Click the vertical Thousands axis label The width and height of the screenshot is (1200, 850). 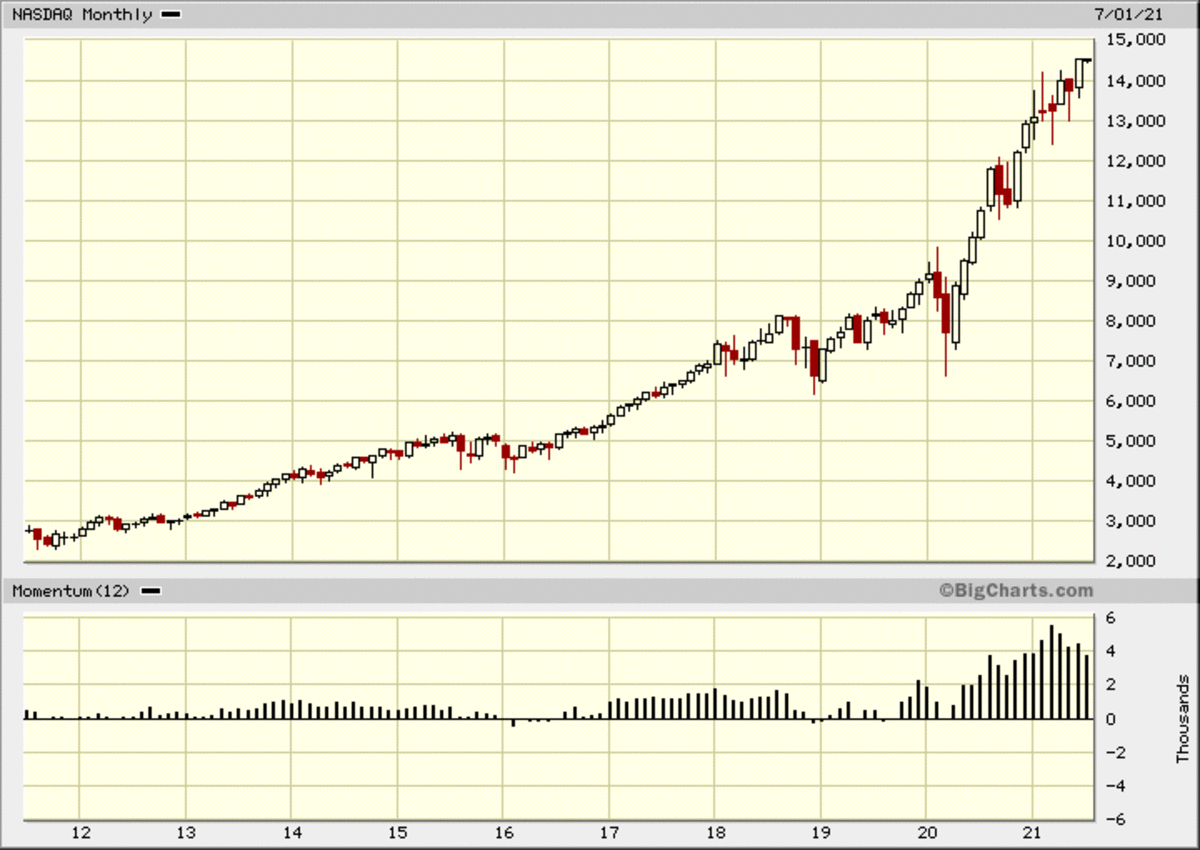1183,719
